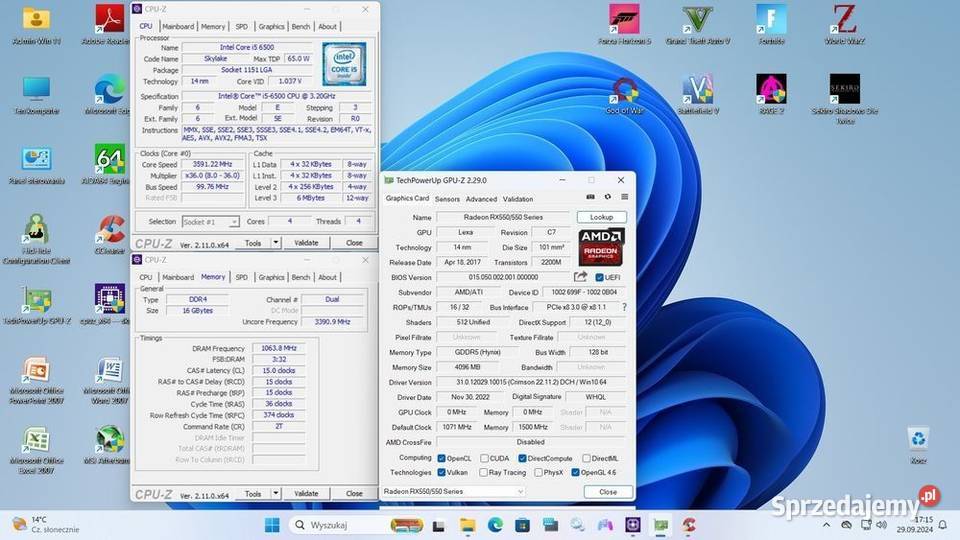This screenshot has height=540, width=960.
Task: Open Microsoft Store from the taskbar
Action: (522, 525)
